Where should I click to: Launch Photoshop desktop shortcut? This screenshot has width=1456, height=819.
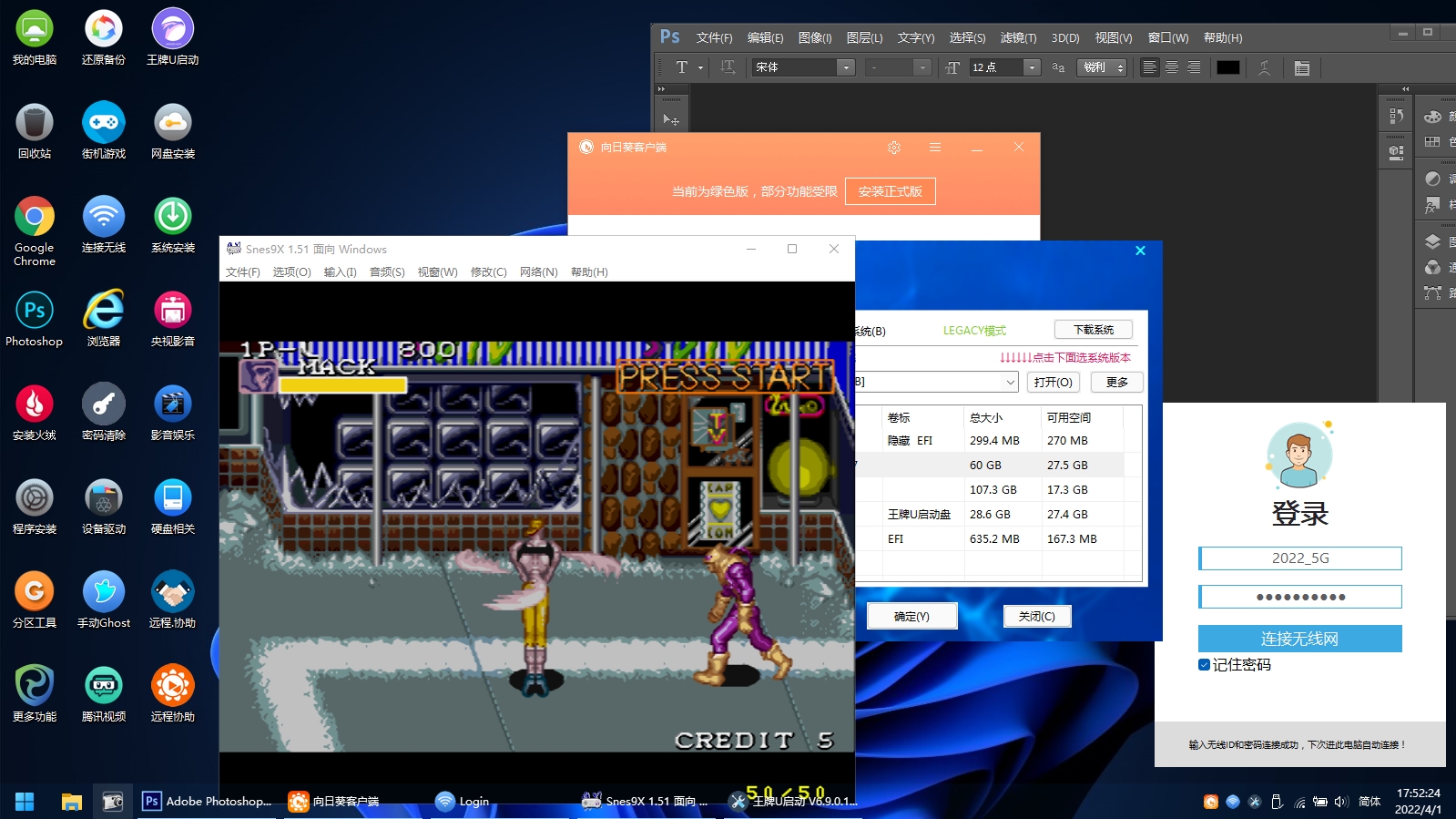(34, 319)
